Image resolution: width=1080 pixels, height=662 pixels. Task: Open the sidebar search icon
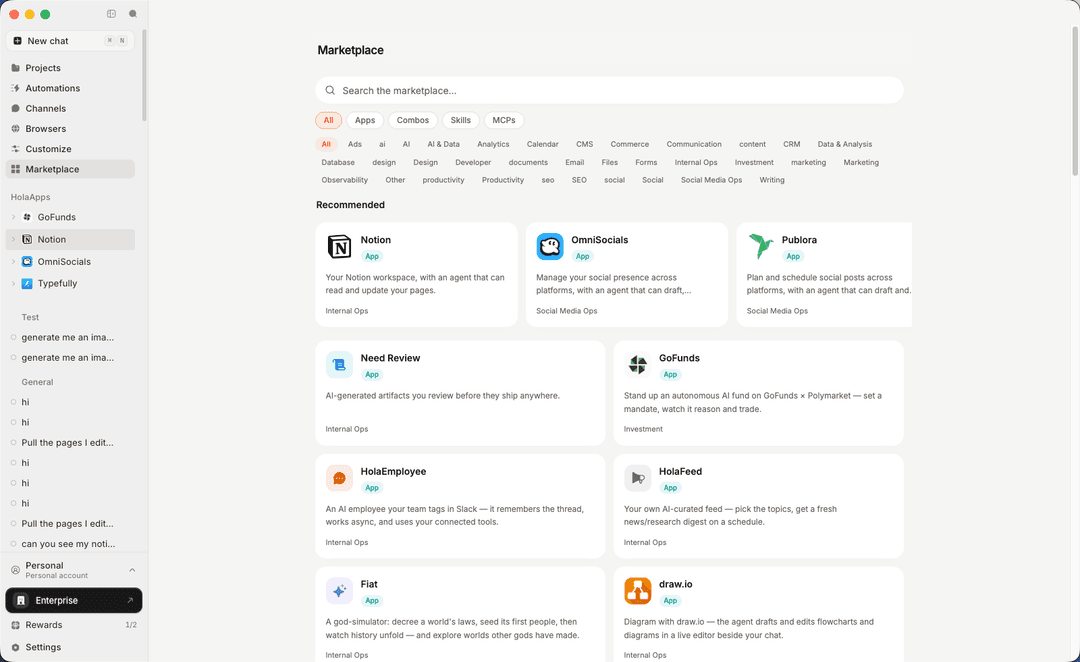[133, 14]
